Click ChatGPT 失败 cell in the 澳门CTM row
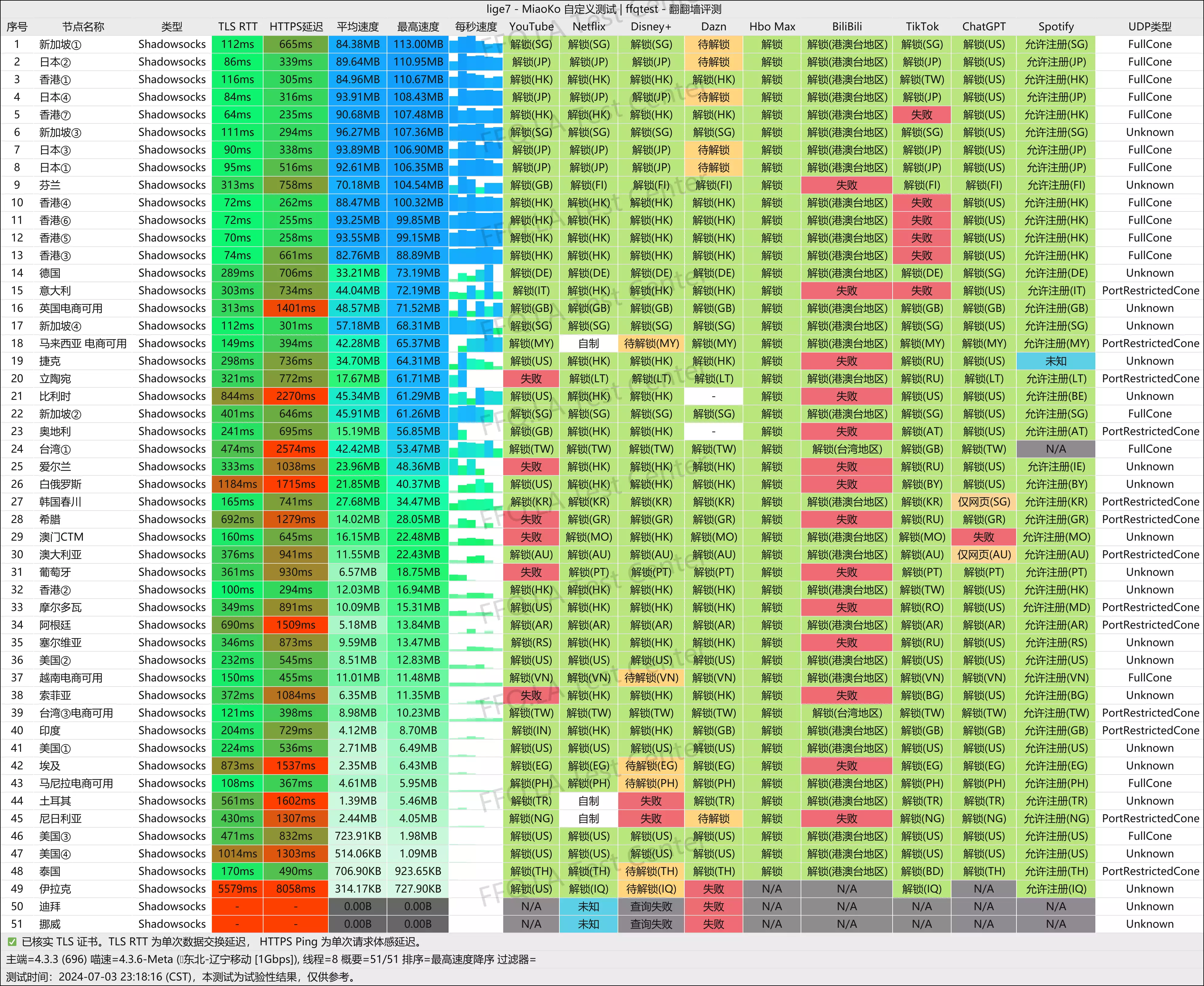1204x986 pixels. click(984, 537)
